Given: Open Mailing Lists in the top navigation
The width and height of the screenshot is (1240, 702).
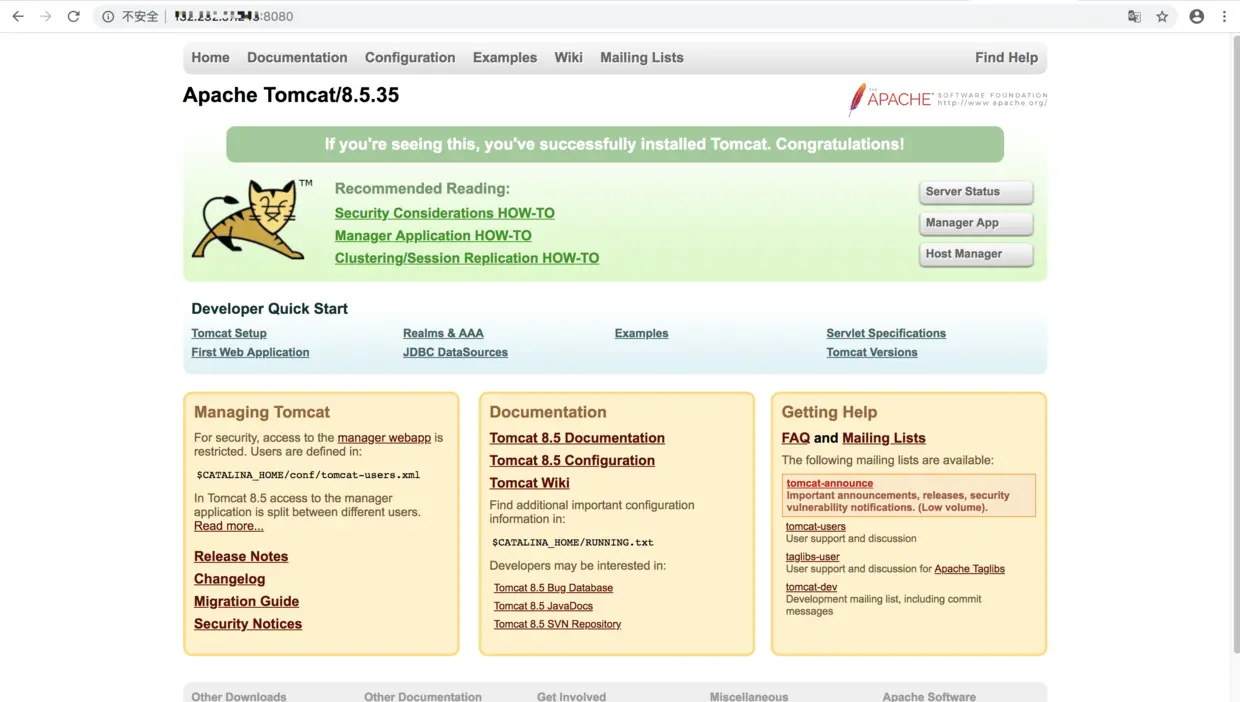Looking at the screenshot, I should tap(642, 58).
